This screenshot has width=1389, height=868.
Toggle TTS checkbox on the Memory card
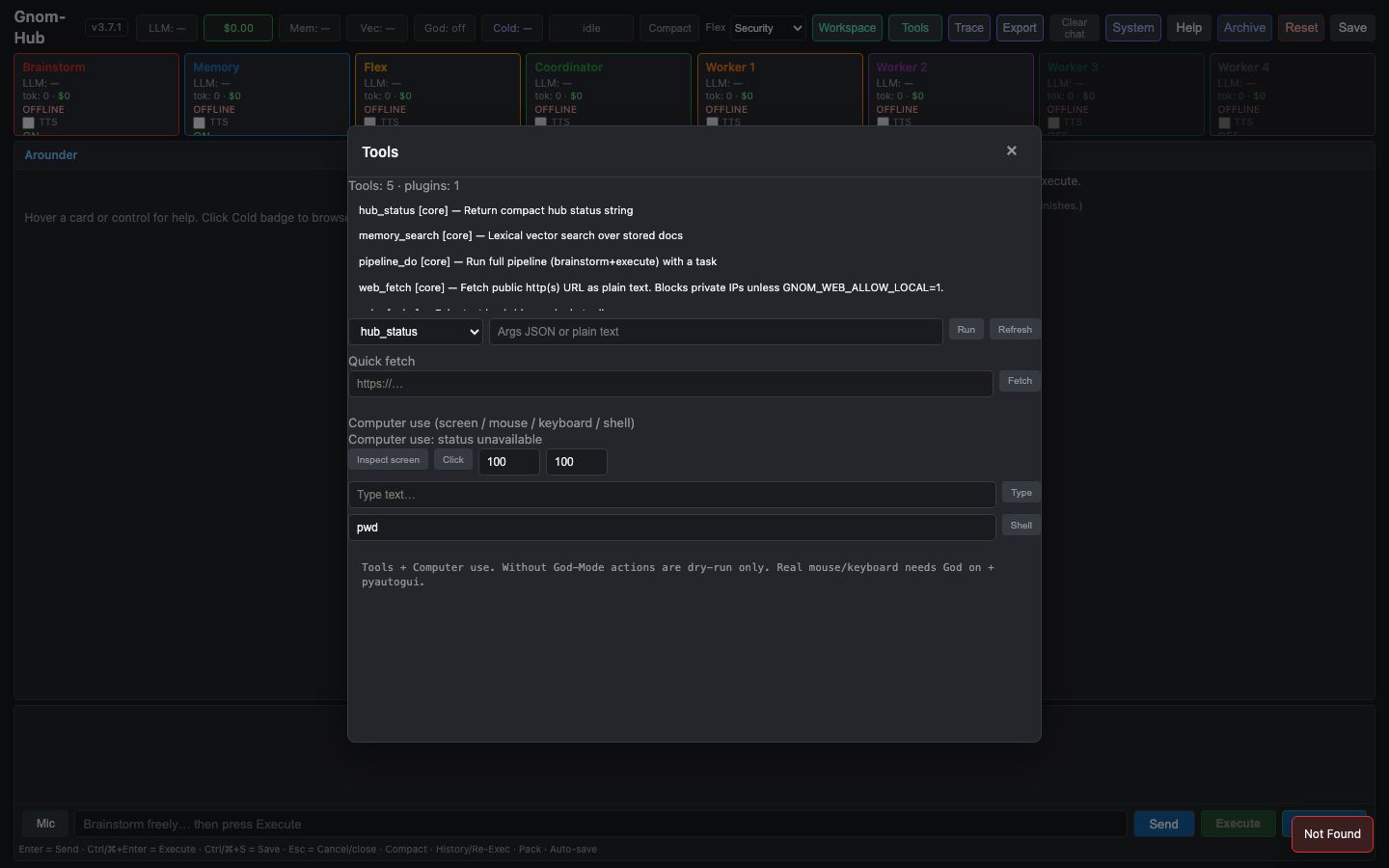(200, 123)
